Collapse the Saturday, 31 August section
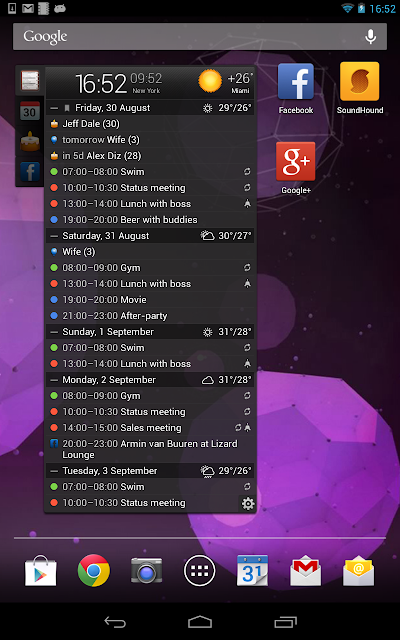 pyautogui.click(x=53, y=236)
